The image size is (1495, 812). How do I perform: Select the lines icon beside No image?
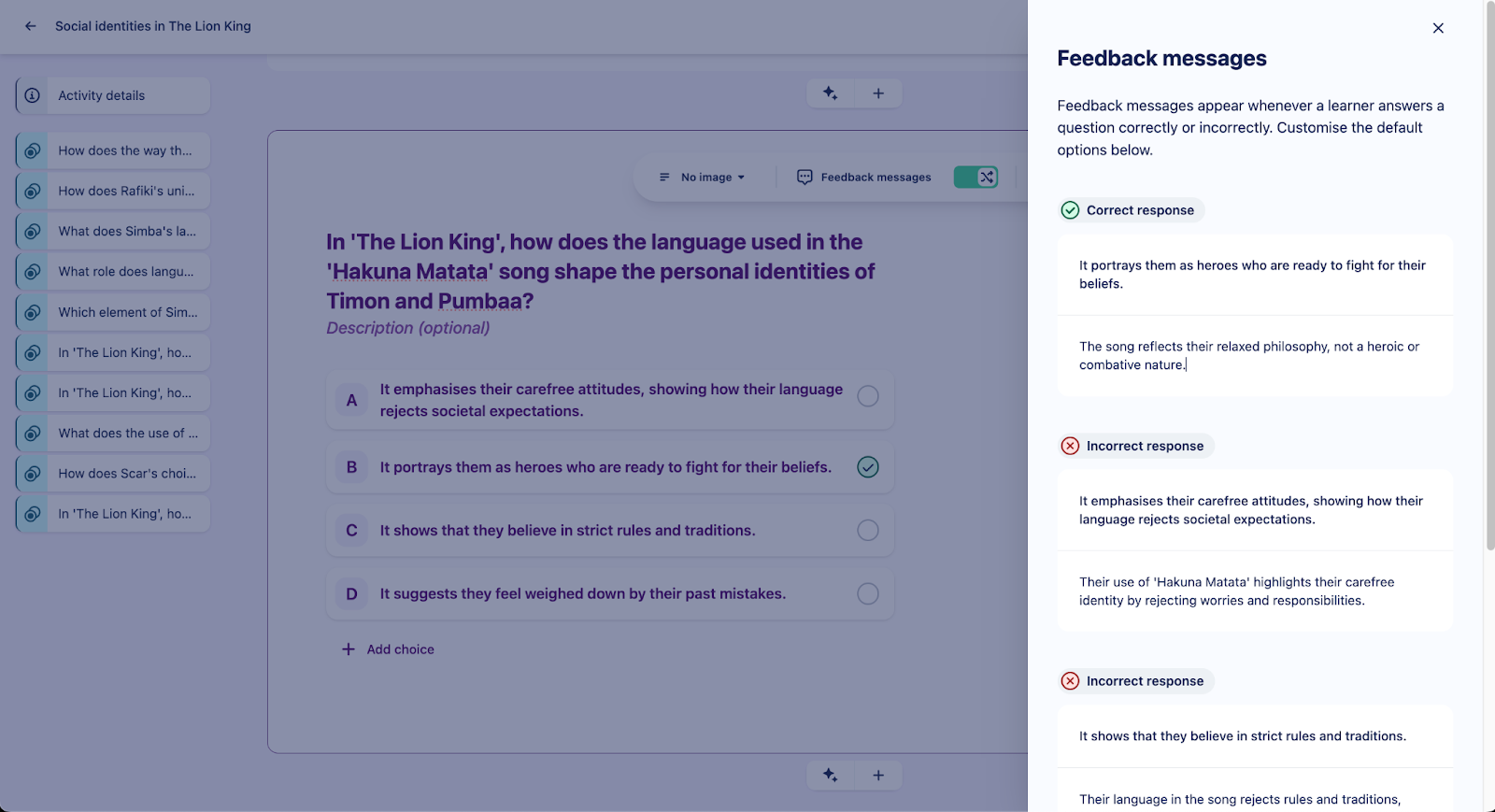pos(664,177)
